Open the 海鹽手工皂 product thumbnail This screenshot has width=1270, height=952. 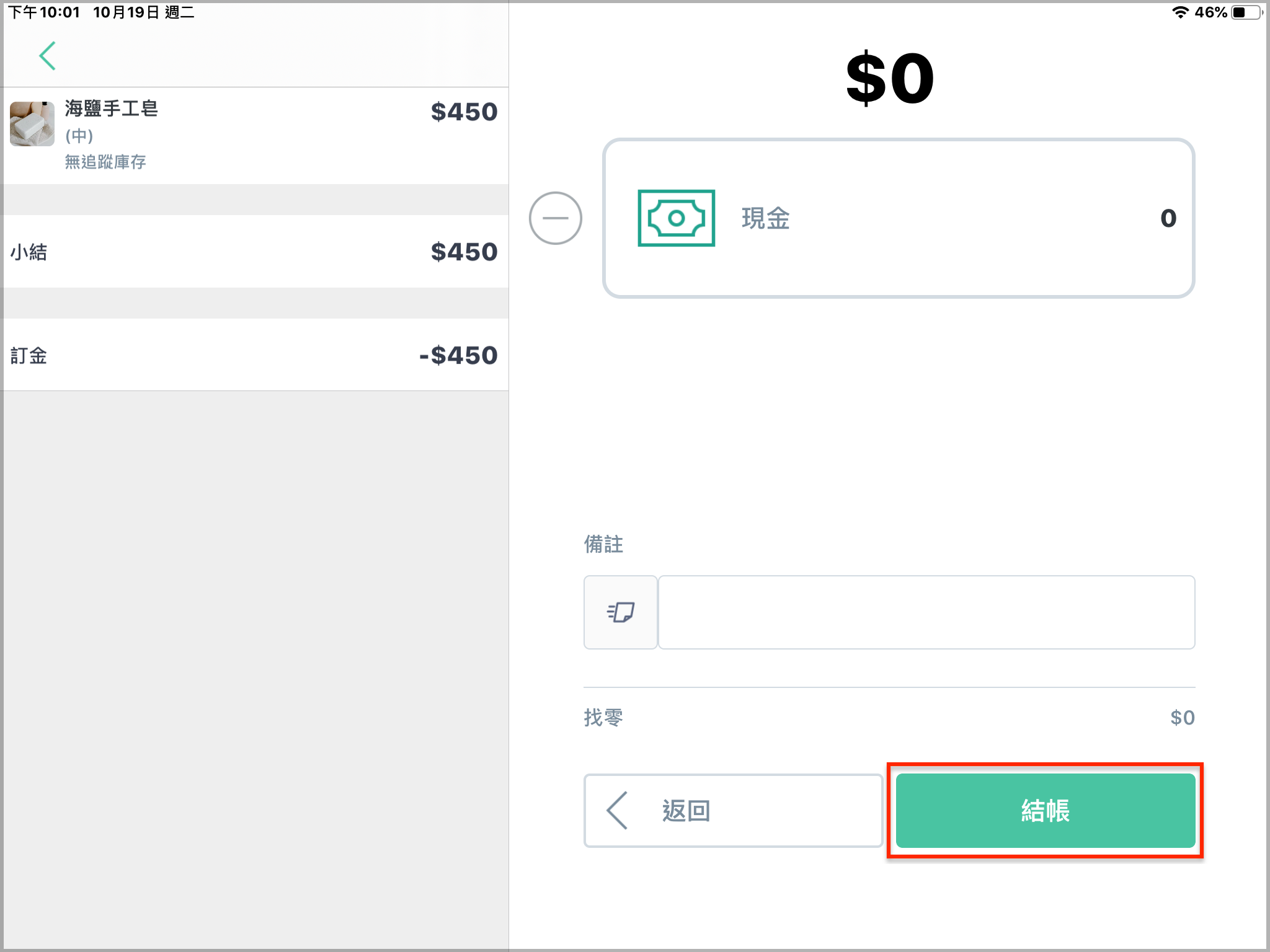(32, 124)
